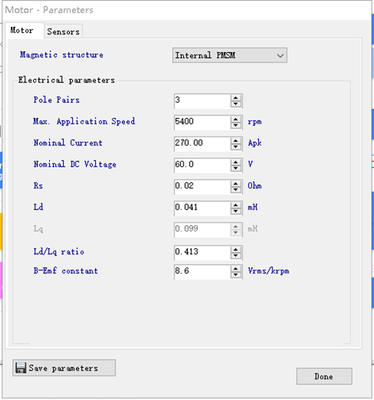Switch to the Sensors tab

[63, 32]
